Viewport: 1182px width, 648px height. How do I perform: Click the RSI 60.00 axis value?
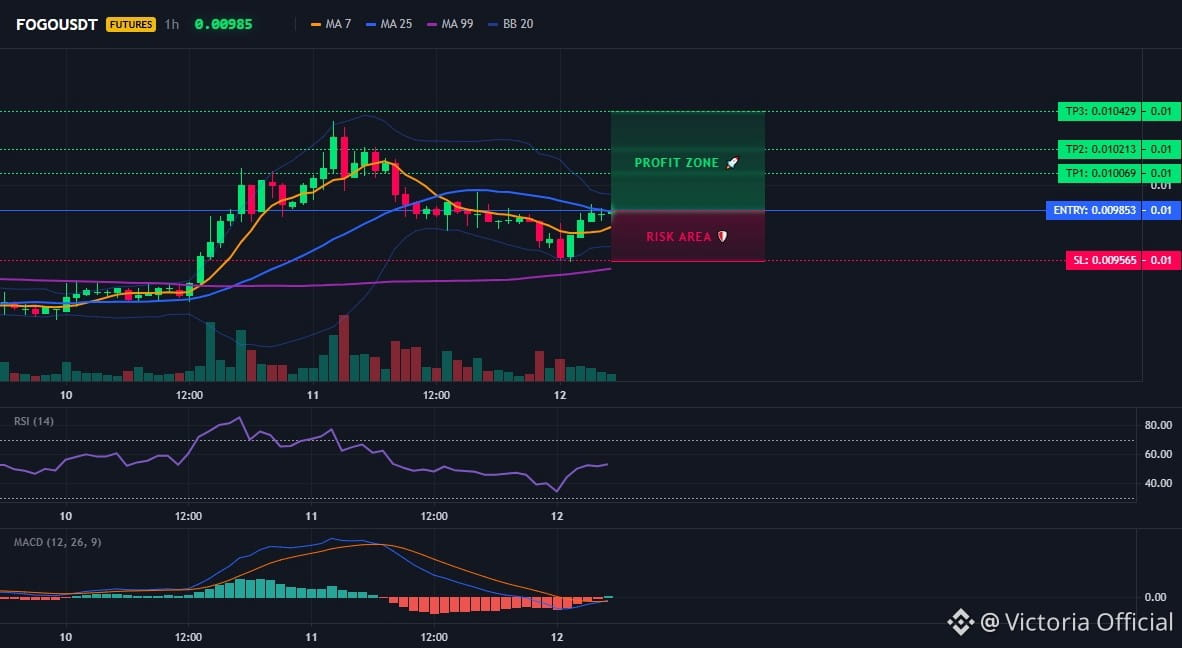coord(1158,454)
